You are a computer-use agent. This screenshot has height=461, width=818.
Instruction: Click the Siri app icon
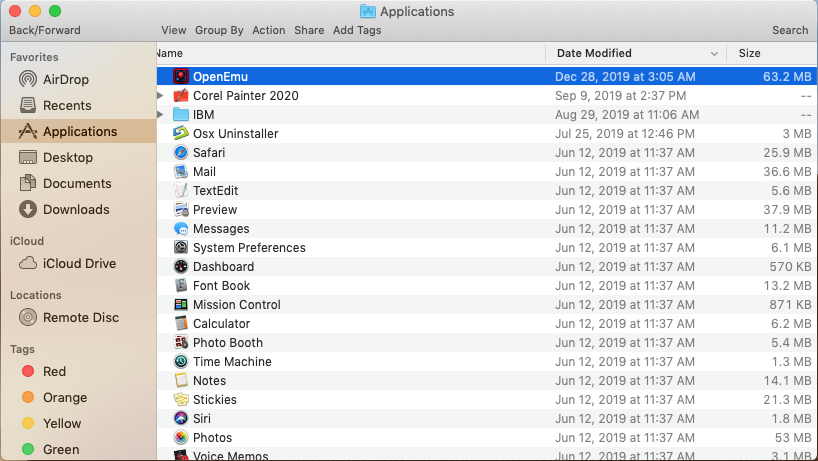181,419
